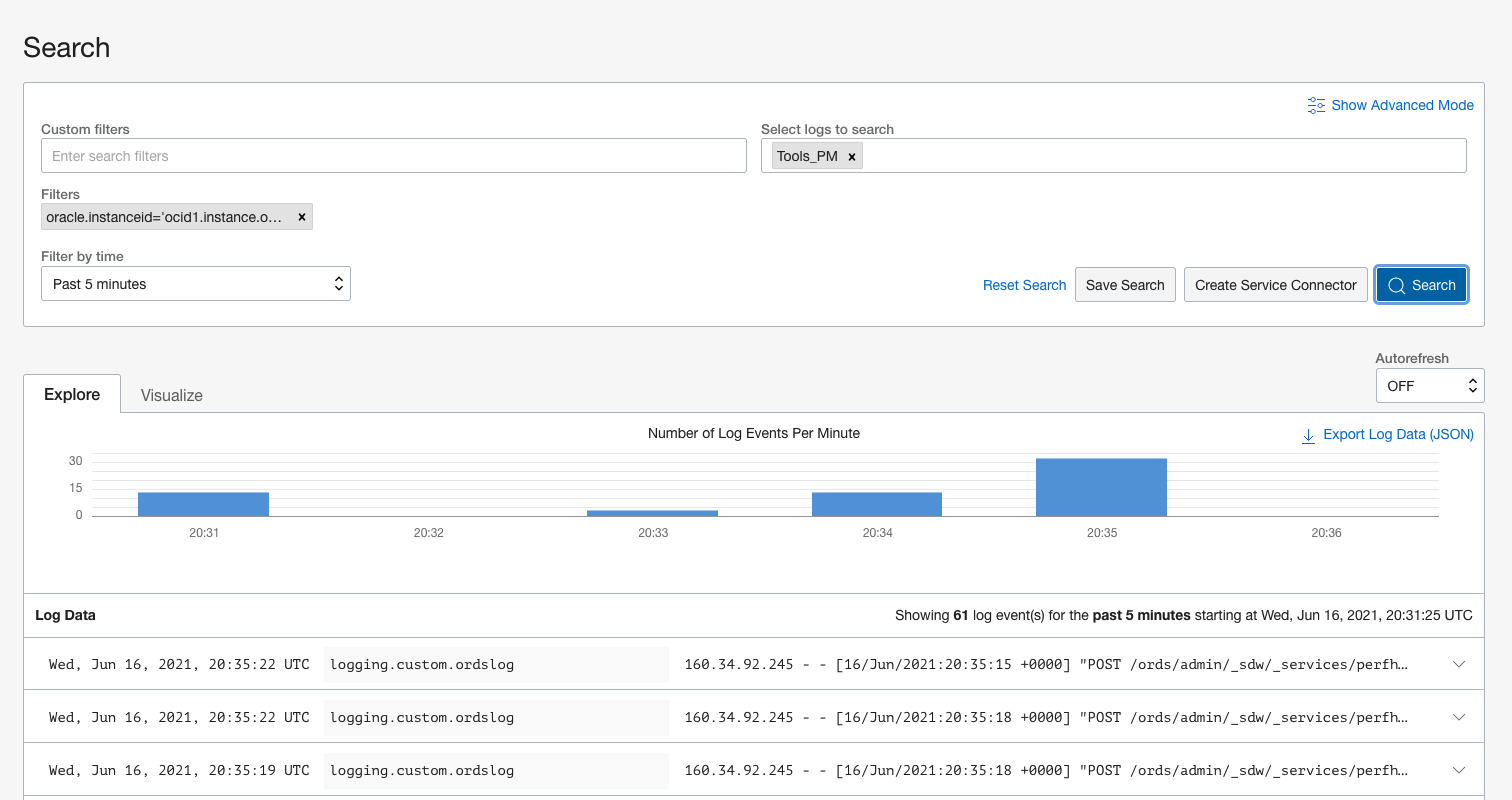Expand the first log entry chevron
This screenshot has height=800, width=1512.
pos(1458,664)
